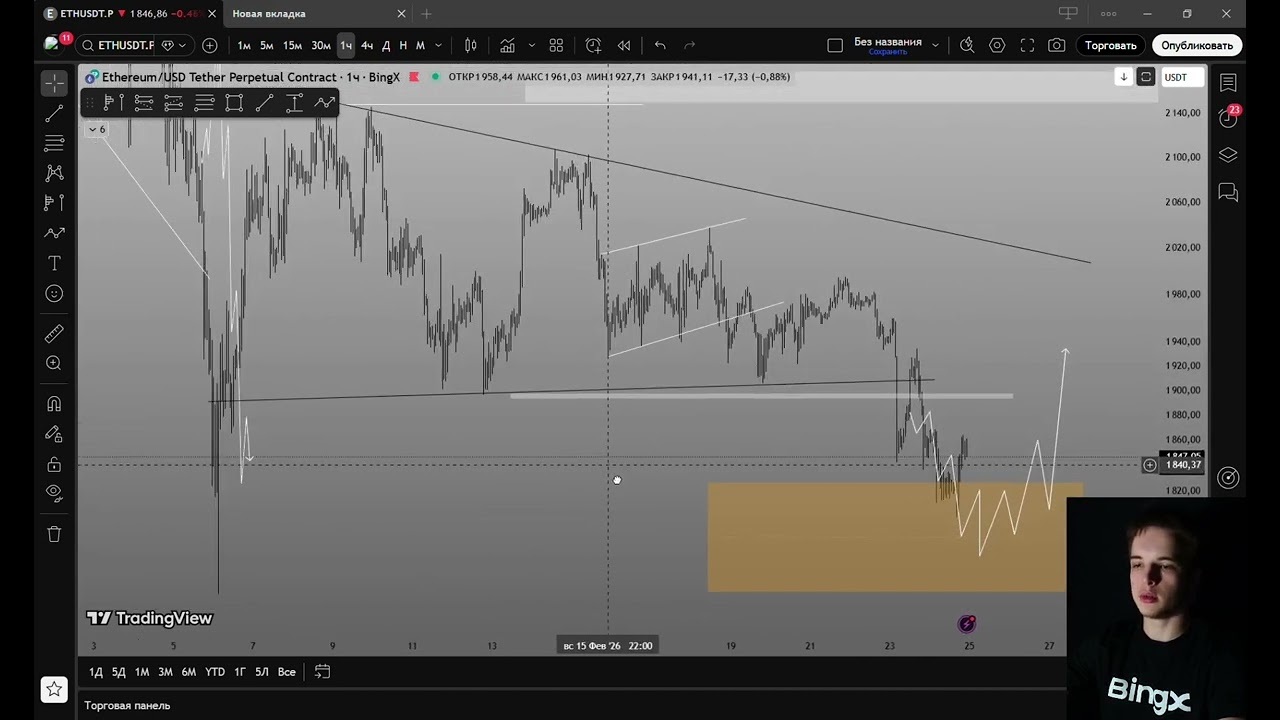
Task: Add symbol to compare with plus icon
Action: pos(210,45)
